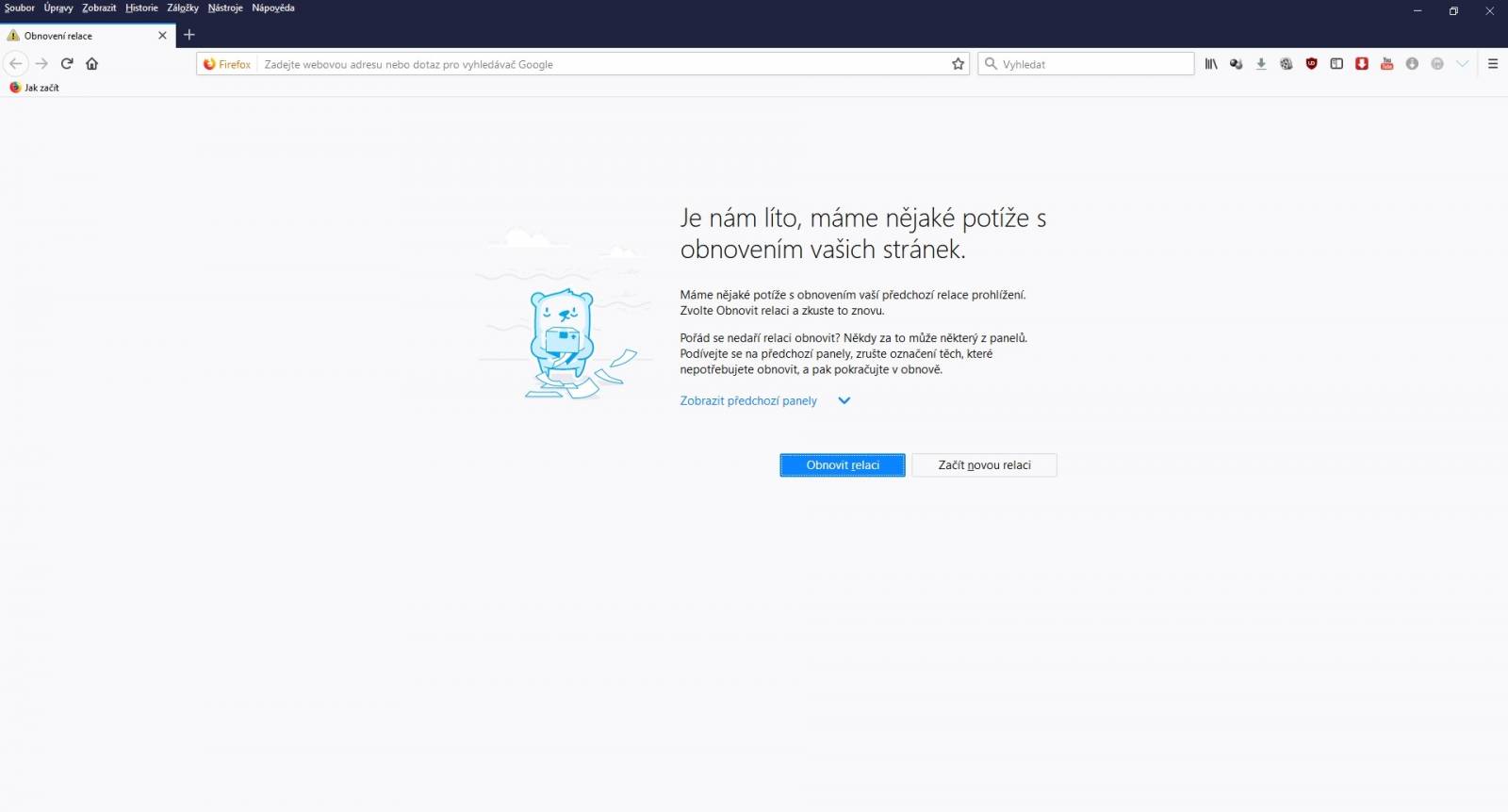Screen dimensions: 1508x812
Task: Open the Historie menu
Action: tap(142, 8)
